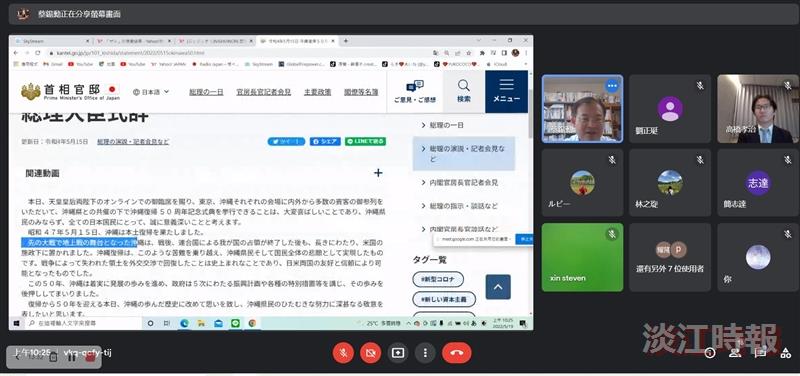This screenshot has height=376, width=800.
Task: Open meeting details info icon
Action: 709,353
